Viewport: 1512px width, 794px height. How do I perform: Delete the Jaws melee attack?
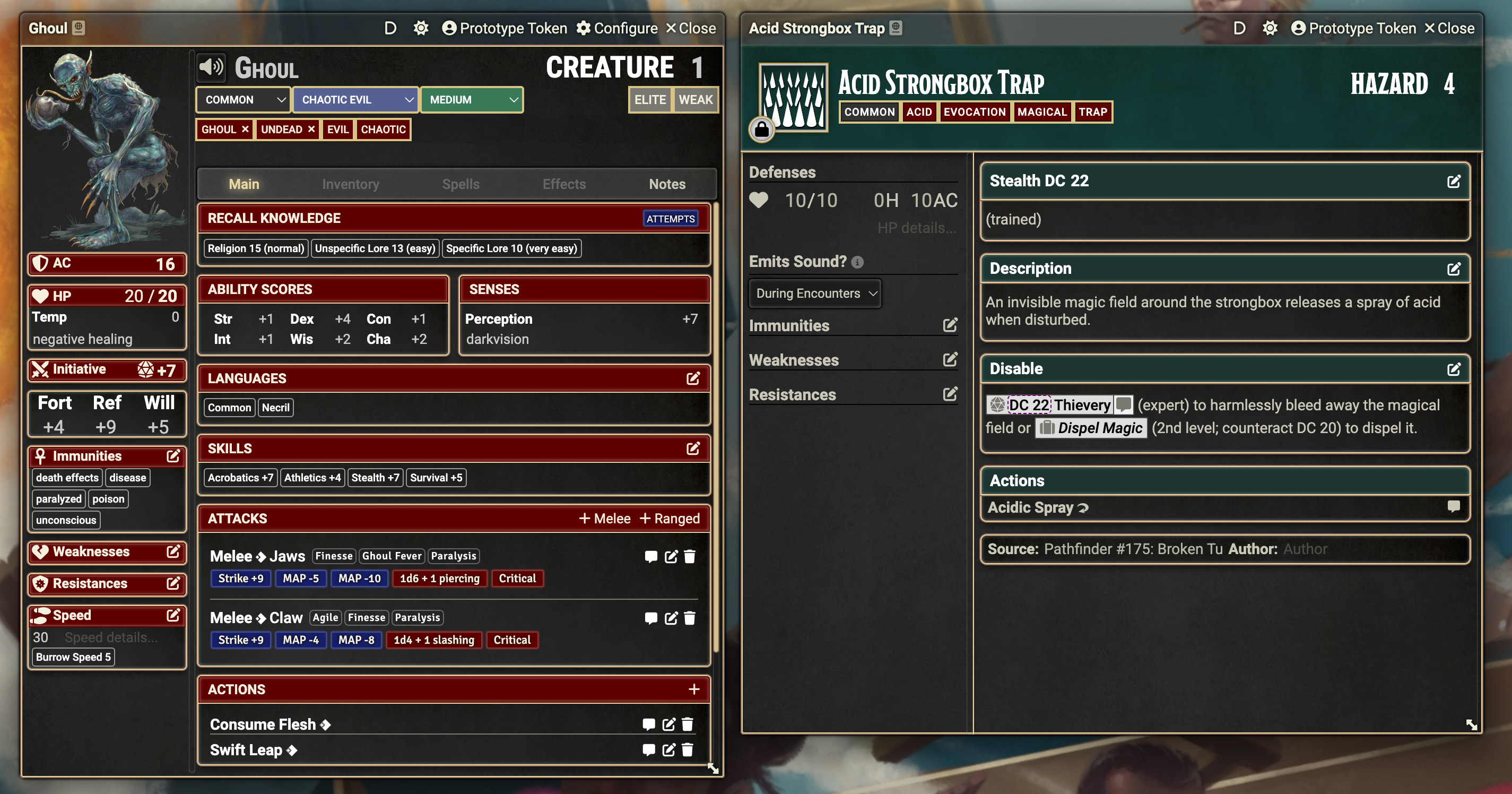690,556
